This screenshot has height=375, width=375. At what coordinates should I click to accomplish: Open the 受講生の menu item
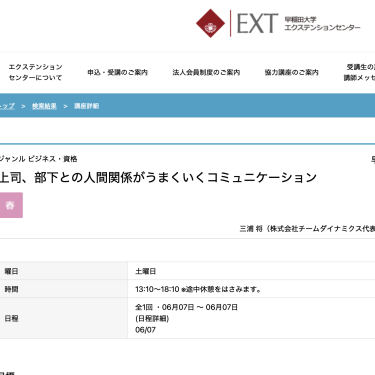coord(359,72)
